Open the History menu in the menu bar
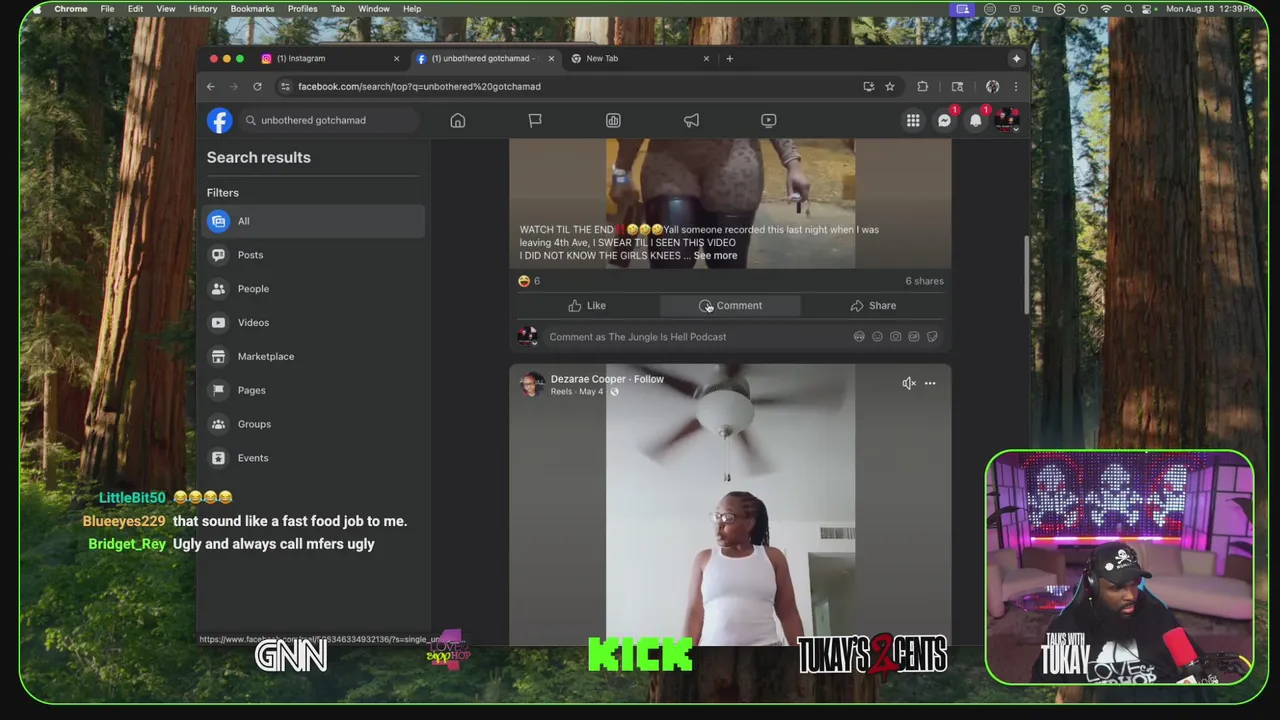Viewport: 1280px width, 720px height. [x=203, y=9]
